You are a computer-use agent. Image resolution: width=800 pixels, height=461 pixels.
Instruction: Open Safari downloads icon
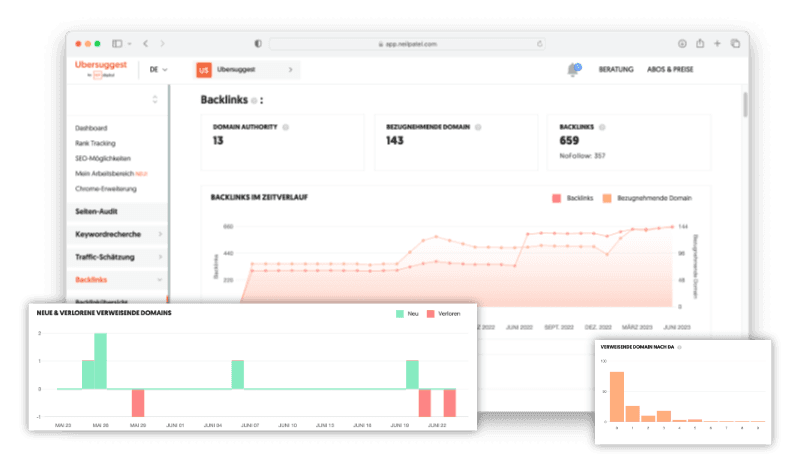tap(682, 44)
